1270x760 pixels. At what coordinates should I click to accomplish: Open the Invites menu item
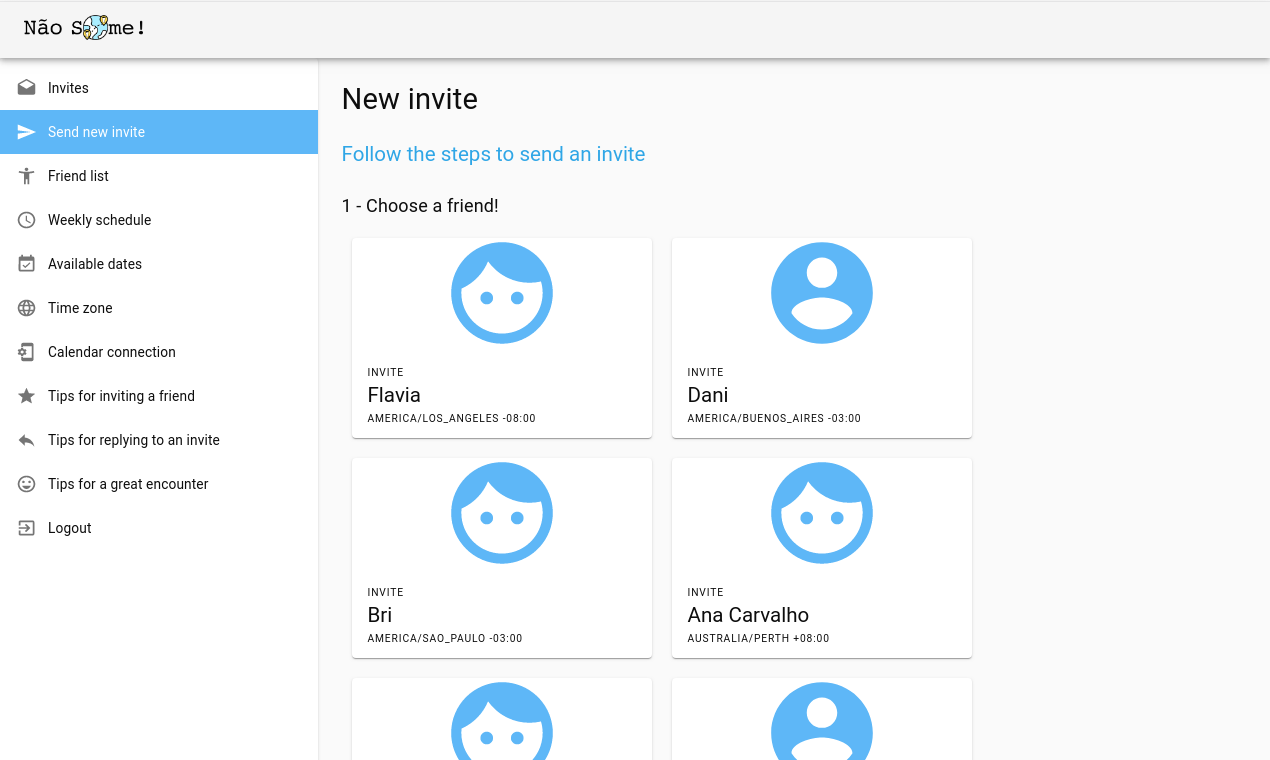159,88
